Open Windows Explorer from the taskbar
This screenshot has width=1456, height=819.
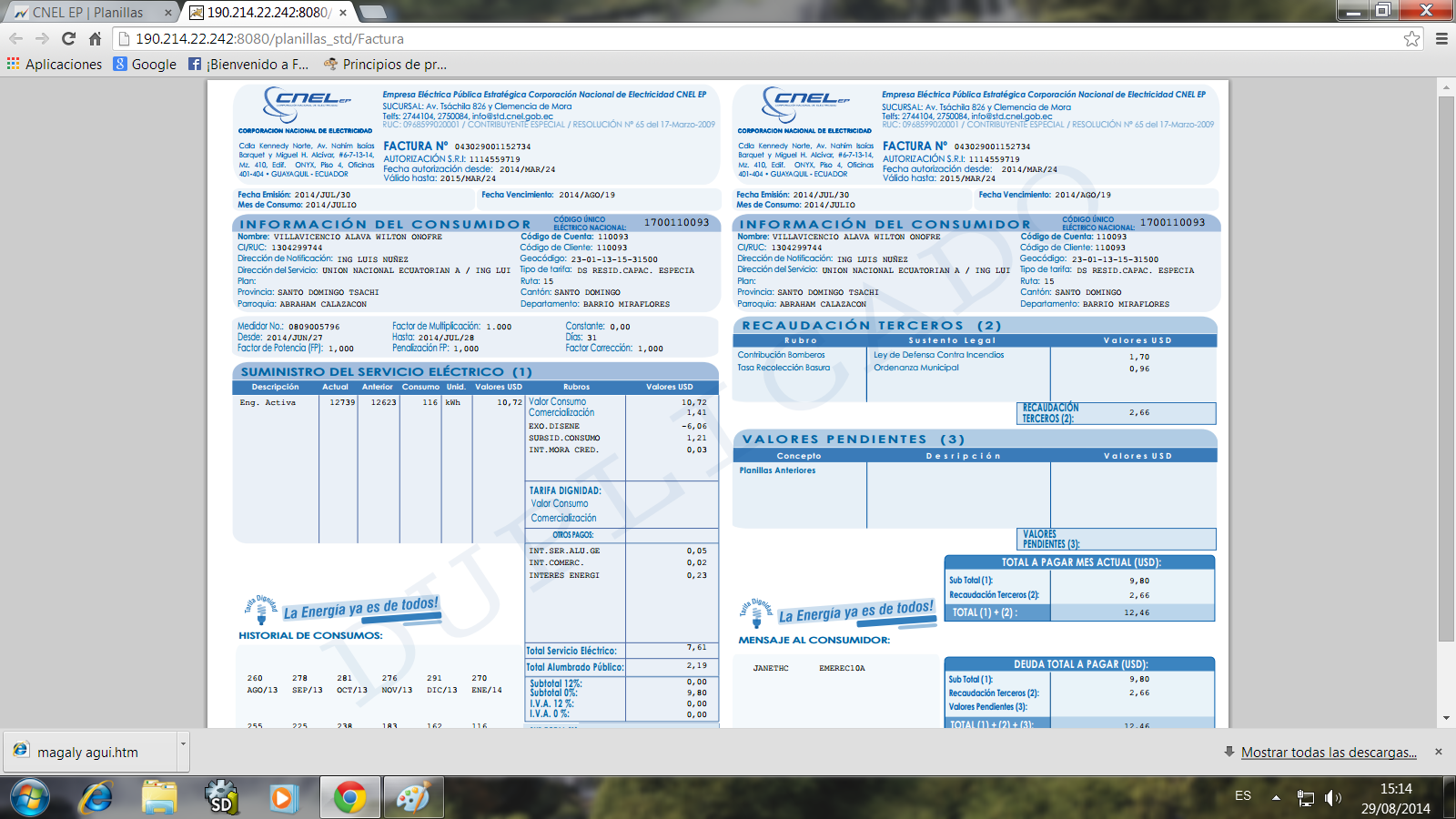[159, 798]
